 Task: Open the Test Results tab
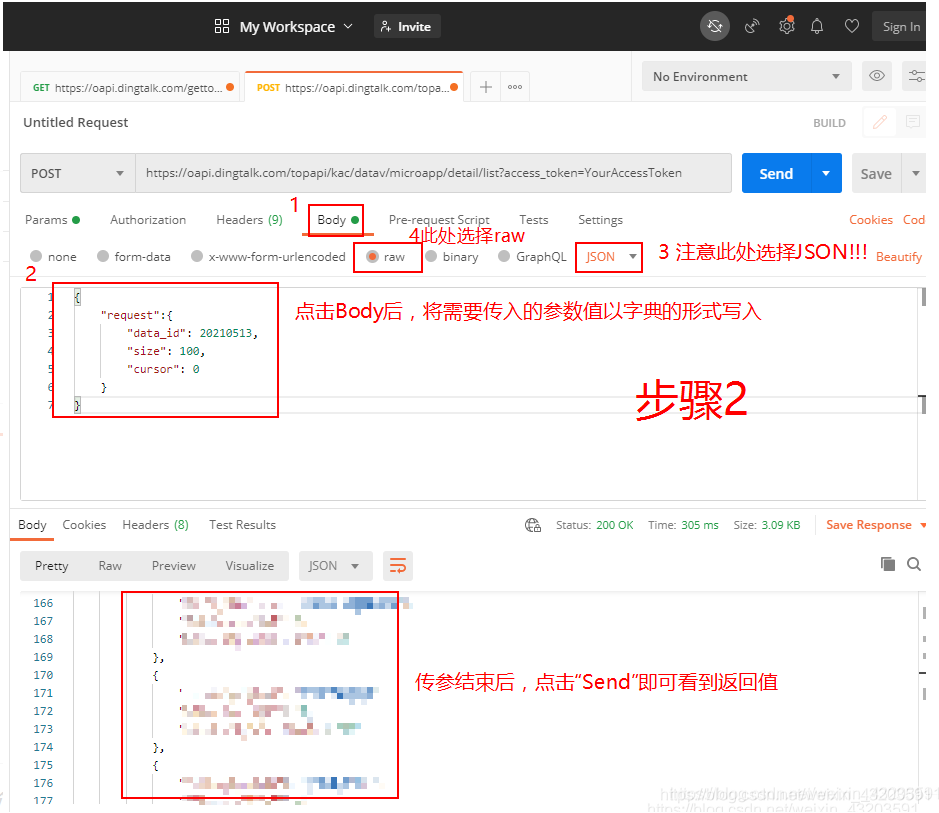[x=243, y=525]
